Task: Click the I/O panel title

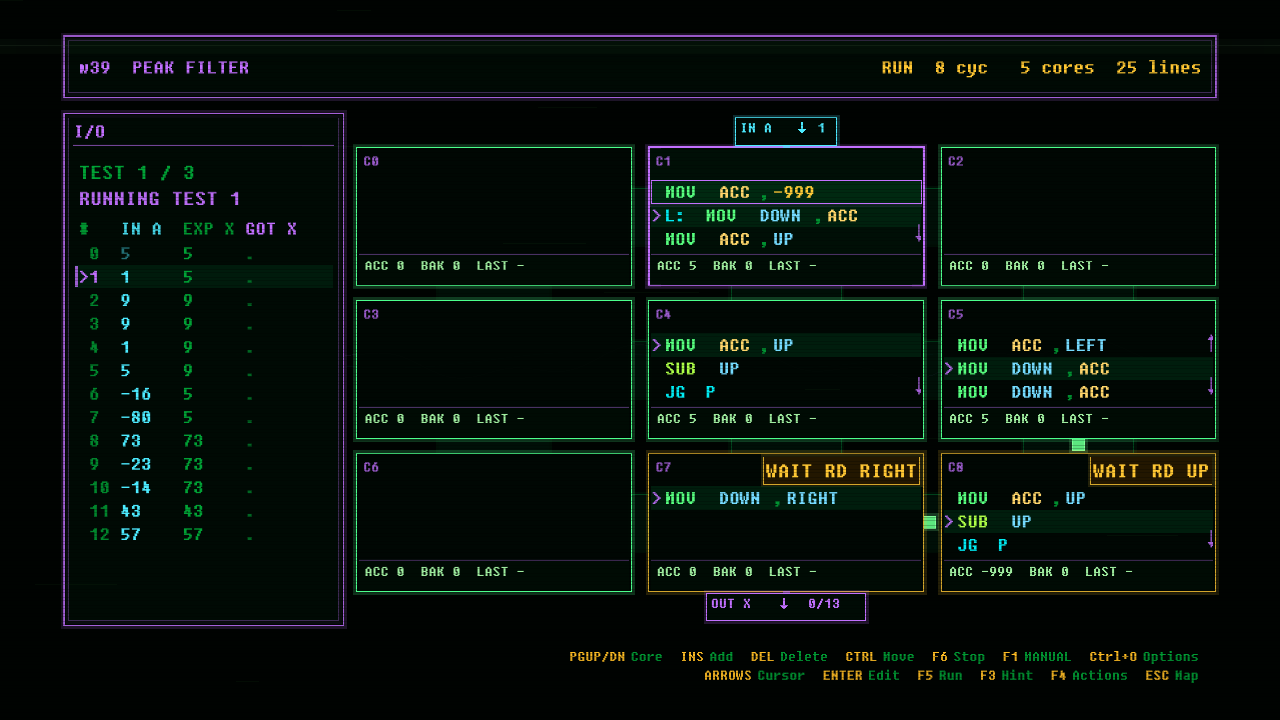Action: coord(90,132)
